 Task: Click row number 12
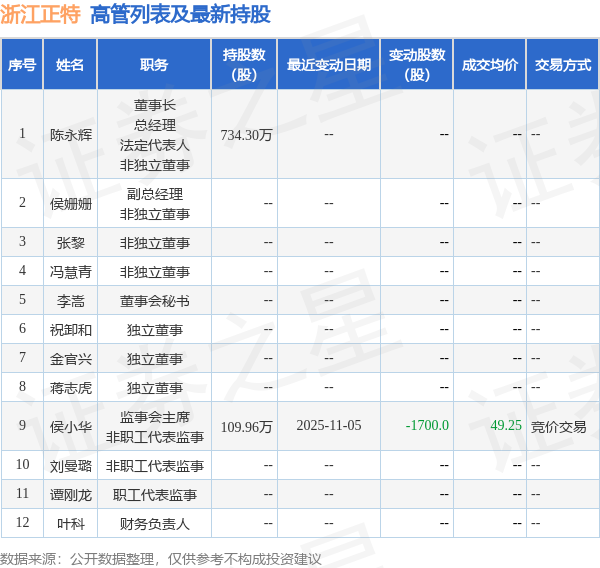[x=22, y=523]
